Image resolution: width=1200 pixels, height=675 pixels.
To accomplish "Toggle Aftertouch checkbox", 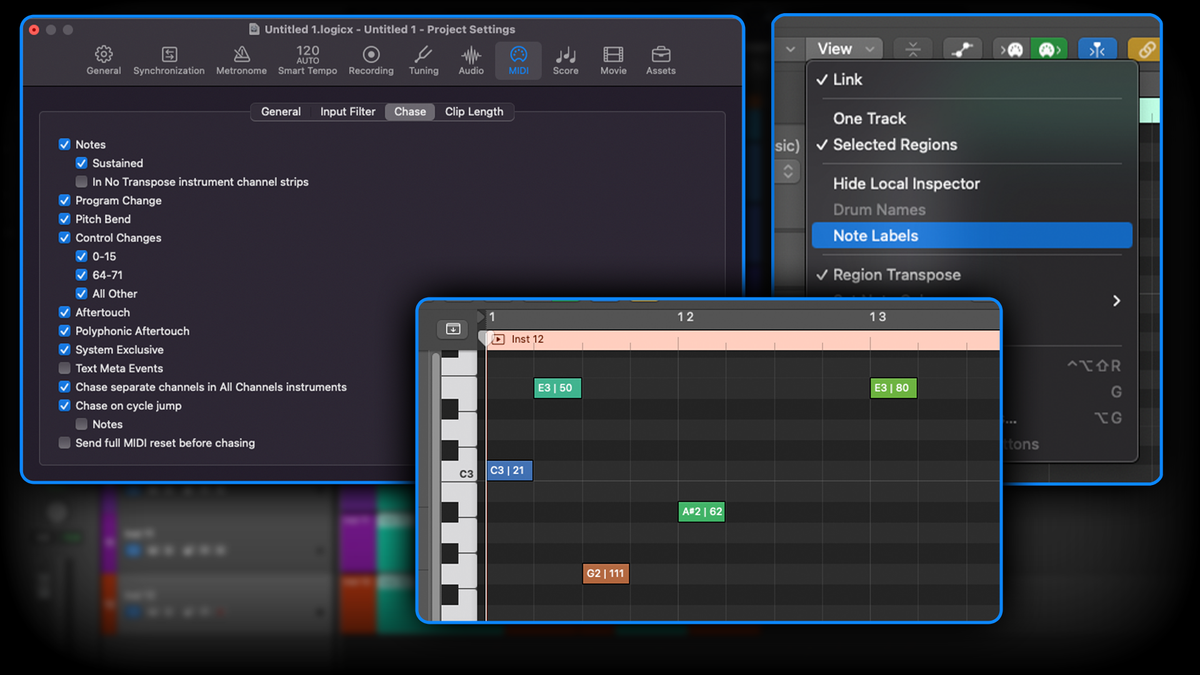I will (x=65, y=313).
